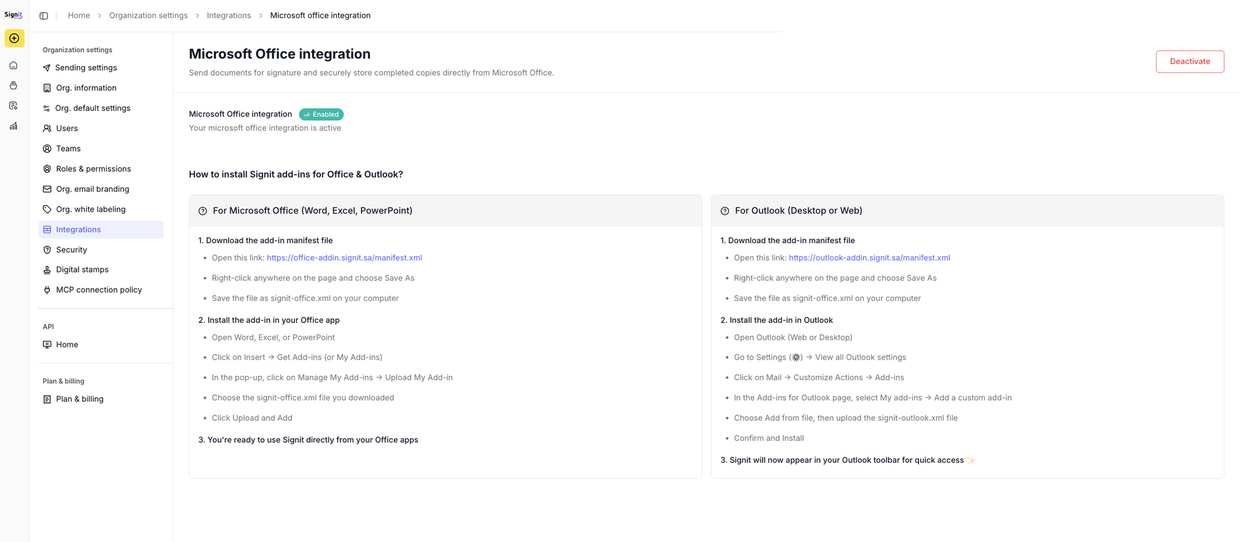Click the Microsoft office integration breadcrumb
This screenshot has width=1240, height=542.
pos(320,16)
